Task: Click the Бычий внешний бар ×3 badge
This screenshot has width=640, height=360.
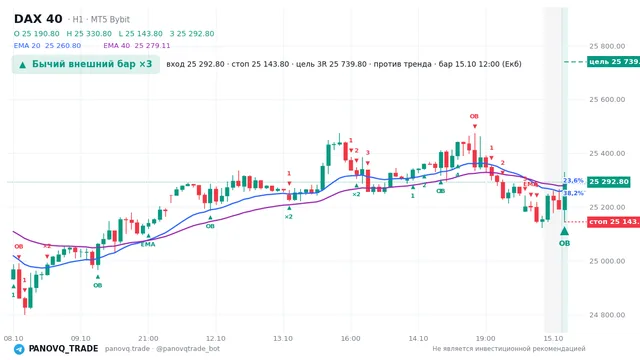Action: tap(86, 64)
